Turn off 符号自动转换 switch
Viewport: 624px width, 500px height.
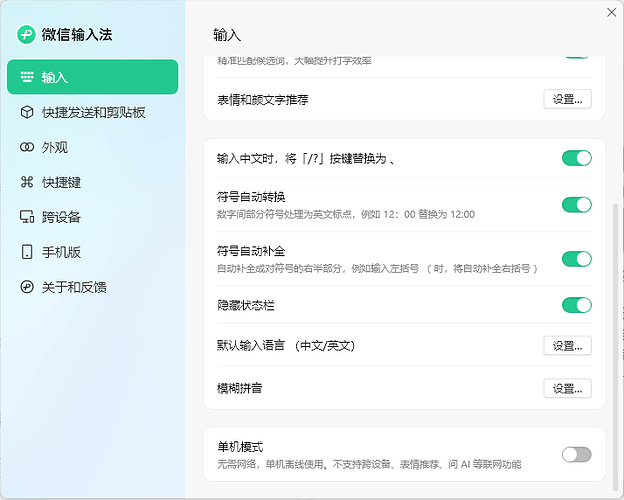pos(576,205)
